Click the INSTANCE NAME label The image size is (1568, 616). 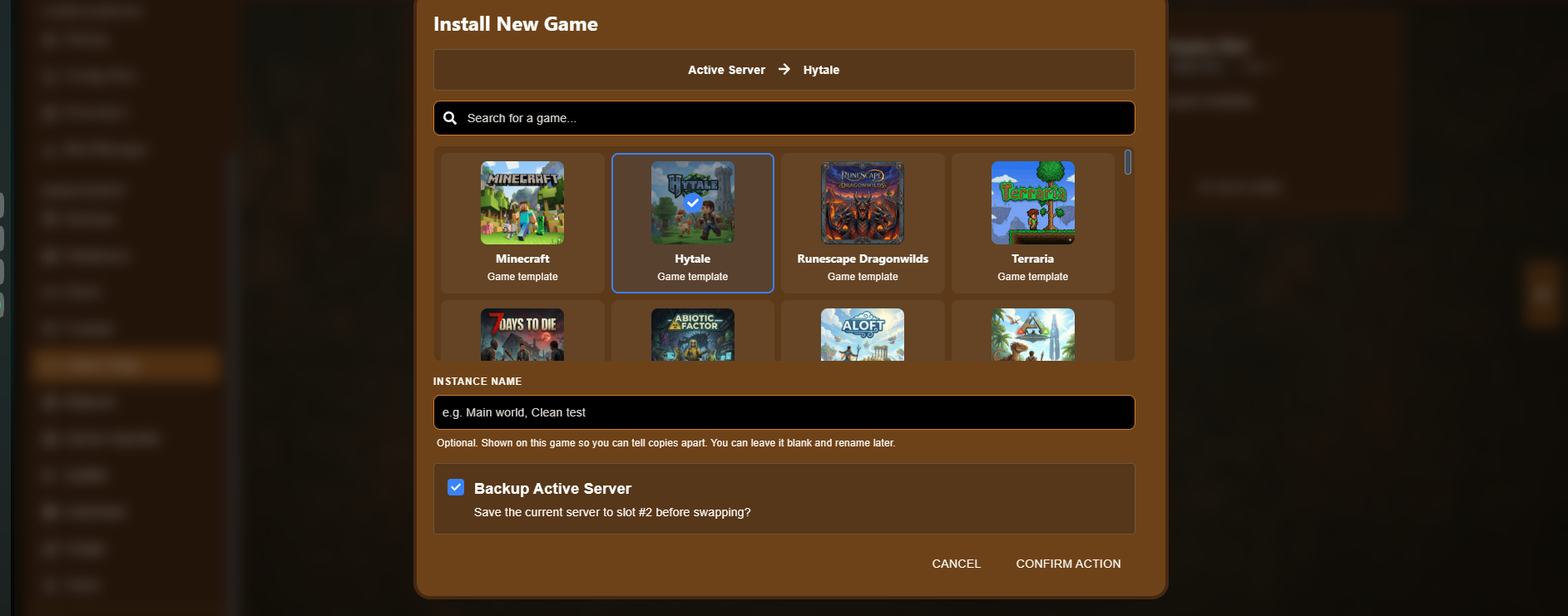coord(477,382)
